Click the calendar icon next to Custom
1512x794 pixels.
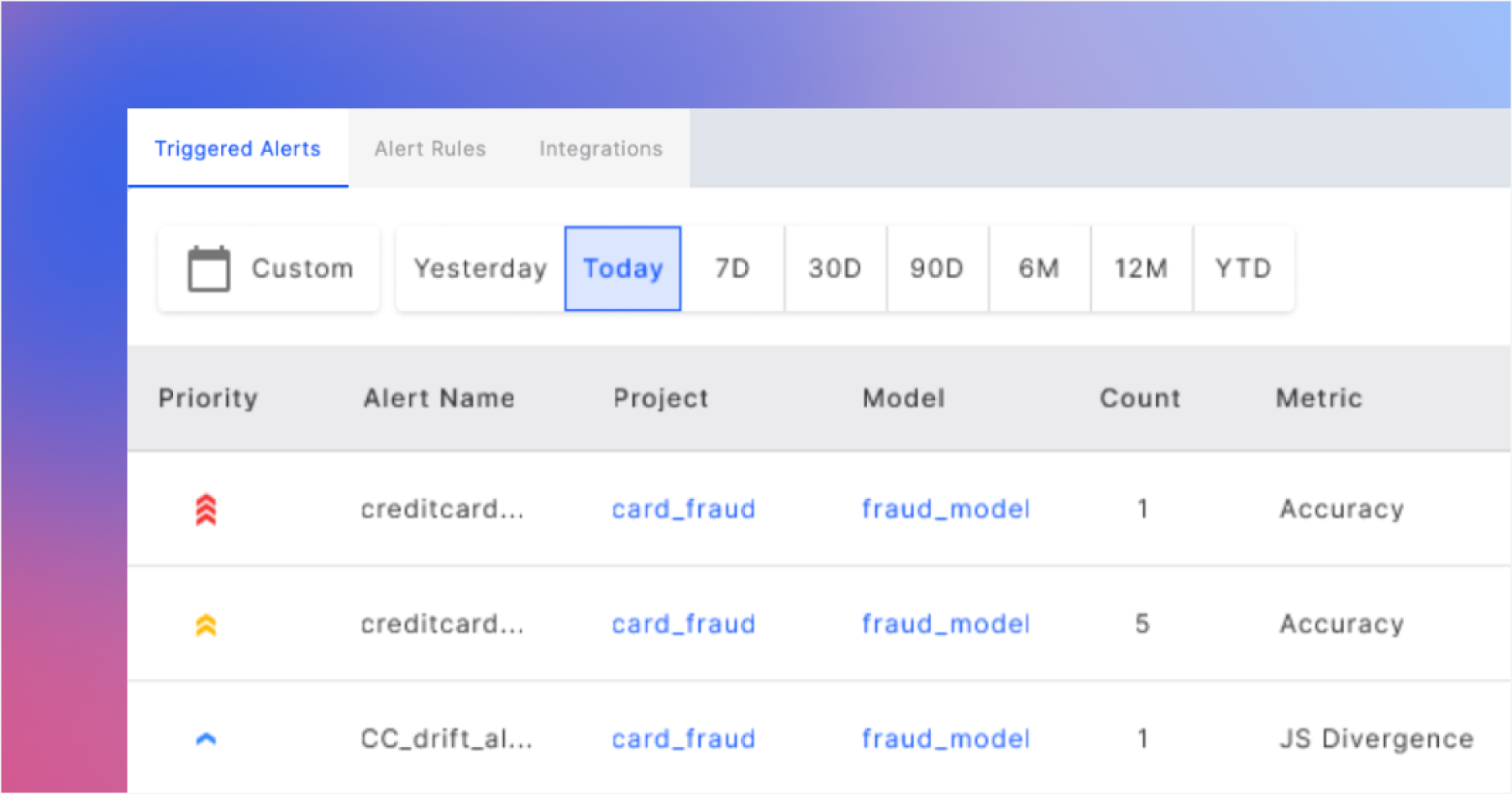(207, 267)
